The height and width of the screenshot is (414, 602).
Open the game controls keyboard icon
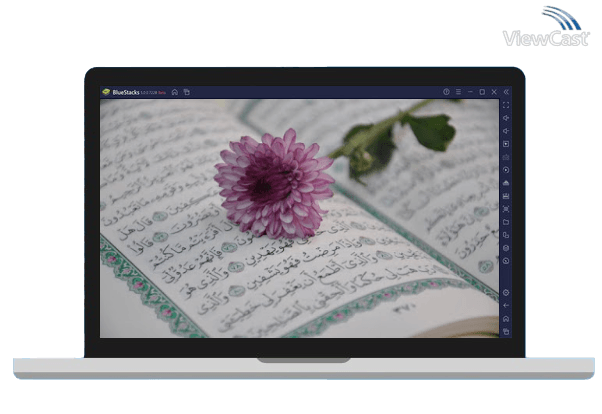coord(506,157)
